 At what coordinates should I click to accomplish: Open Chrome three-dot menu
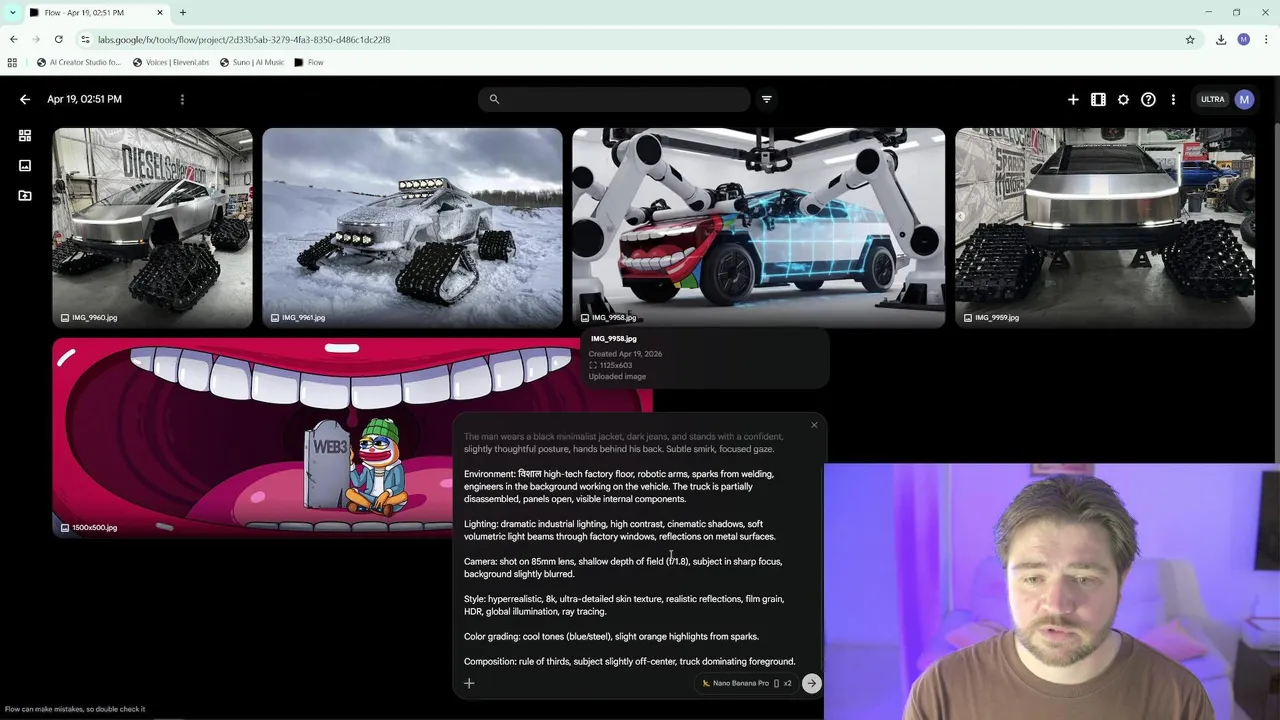click(1266, 39)
